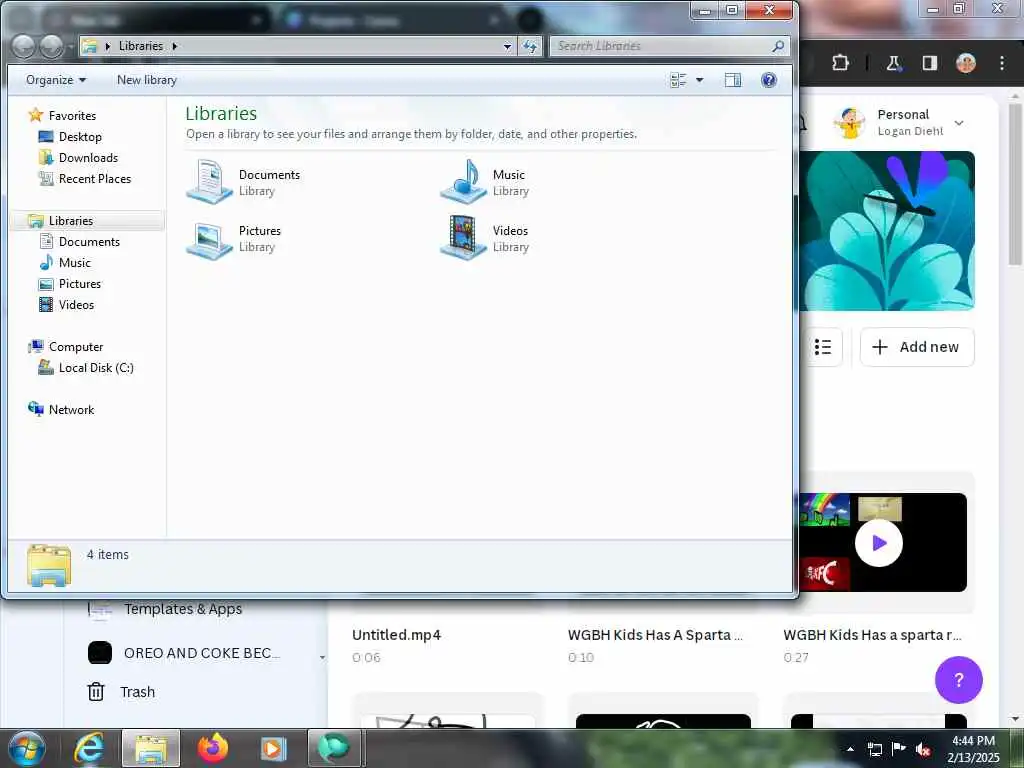Click the network tray icon
This screenshot has height=768, width=1024.
874,749
